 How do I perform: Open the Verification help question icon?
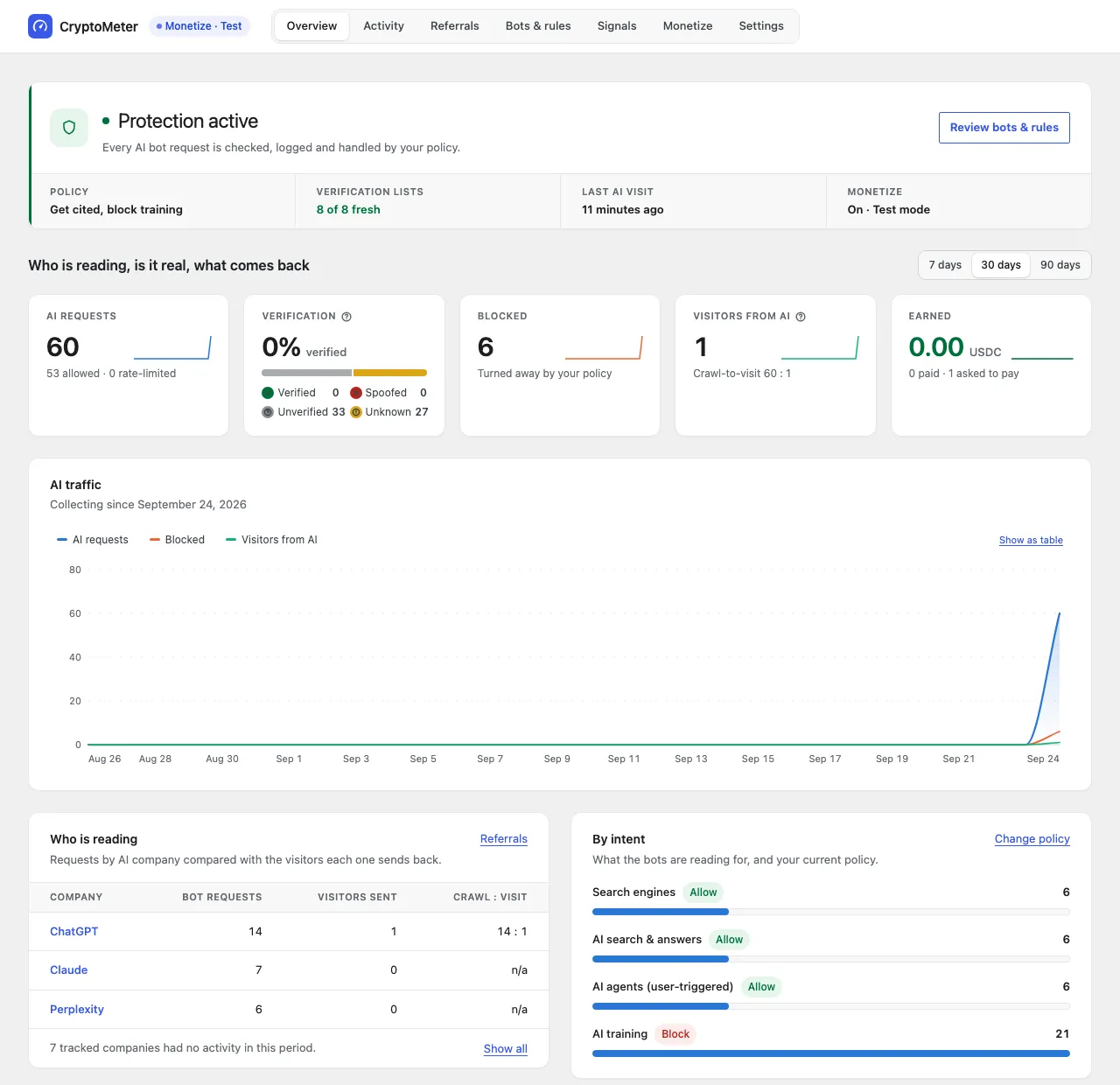(346, 317)
